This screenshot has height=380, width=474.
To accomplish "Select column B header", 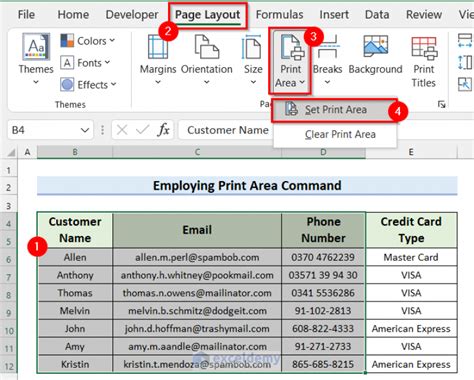I will click(75, 152).
